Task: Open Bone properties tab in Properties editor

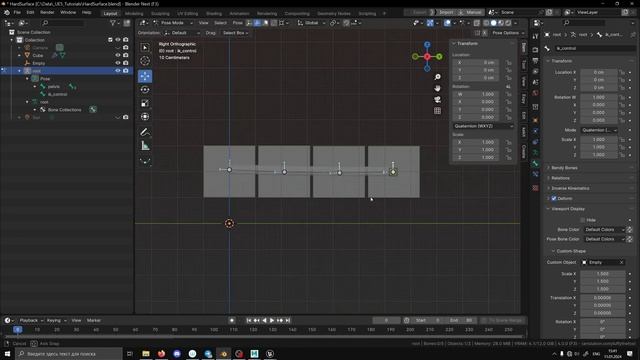Action: tap(535, 163)
